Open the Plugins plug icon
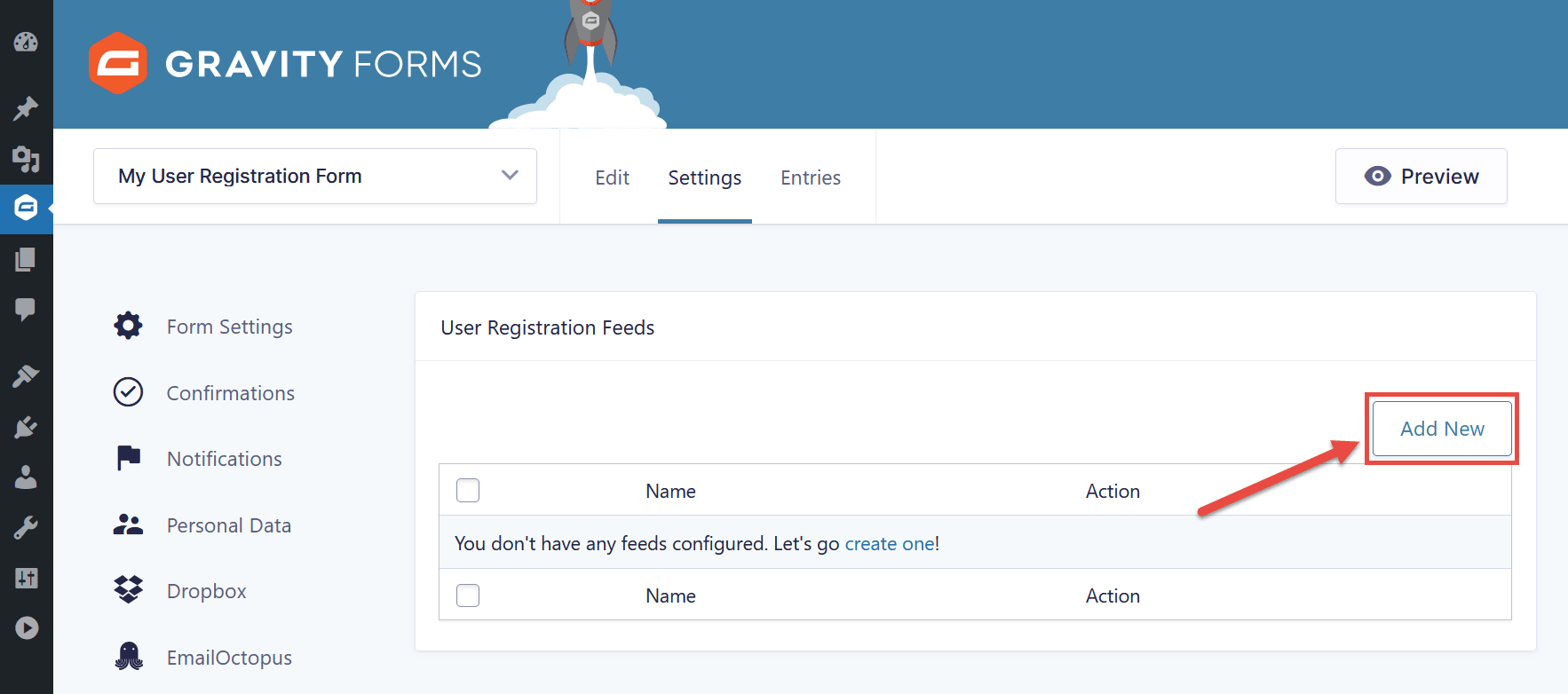This screenshot has width=1568, height=694. [26, 427]
